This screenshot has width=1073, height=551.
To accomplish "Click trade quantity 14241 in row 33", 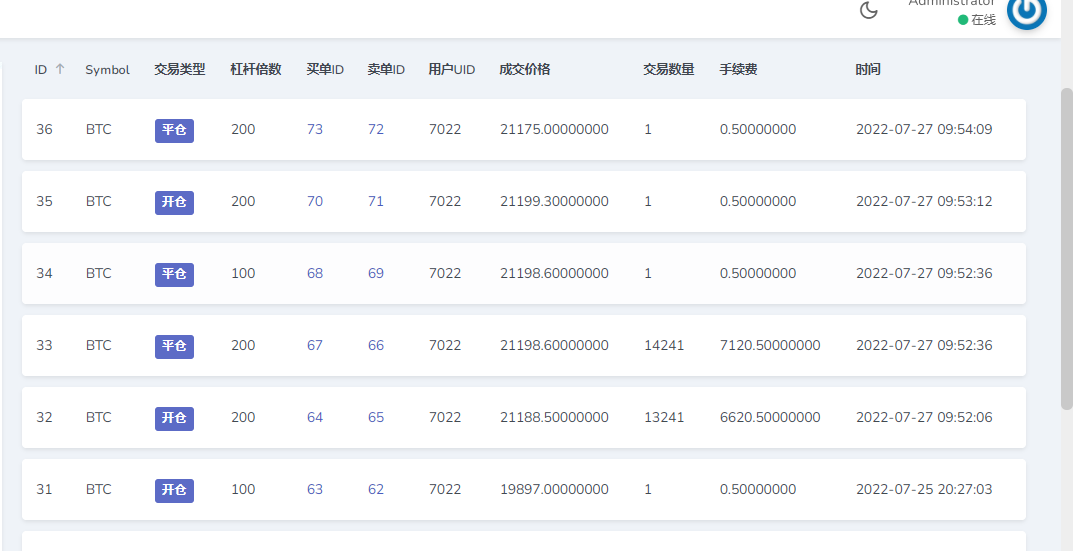I will [664, 345].
